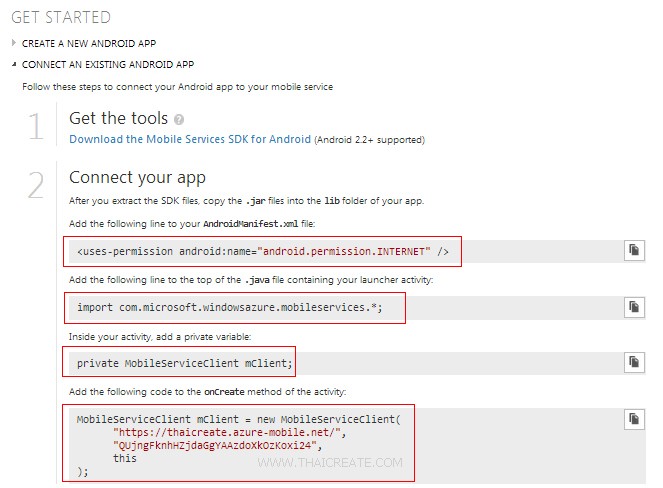This screenshot has width=663, height=488.
Task: Click the Create a New Android App label
Action: [x=88, y=44]
